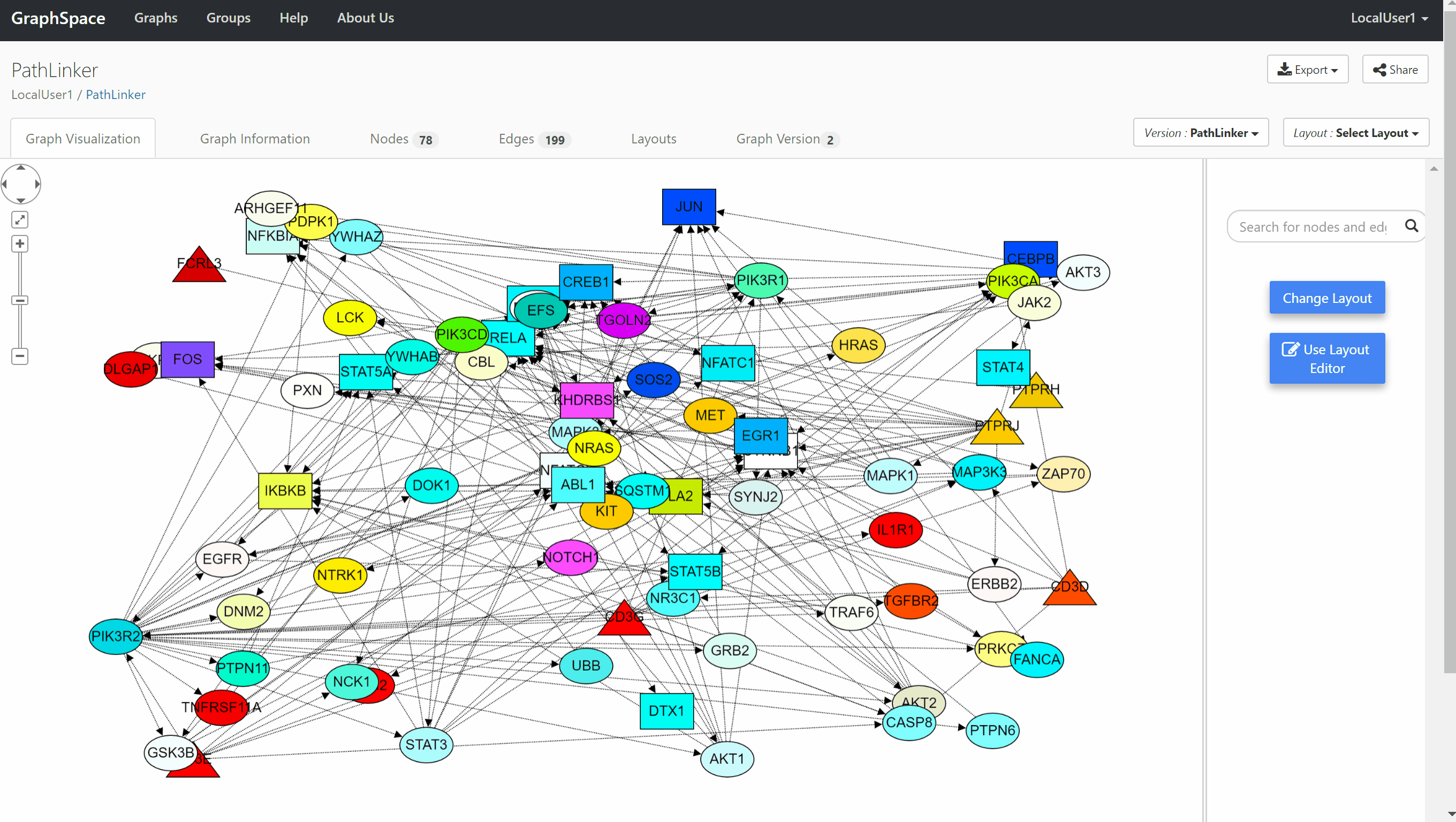Select the HRAS node
The height and width of the screenshot is (822, 1456).
coord(858,345)
